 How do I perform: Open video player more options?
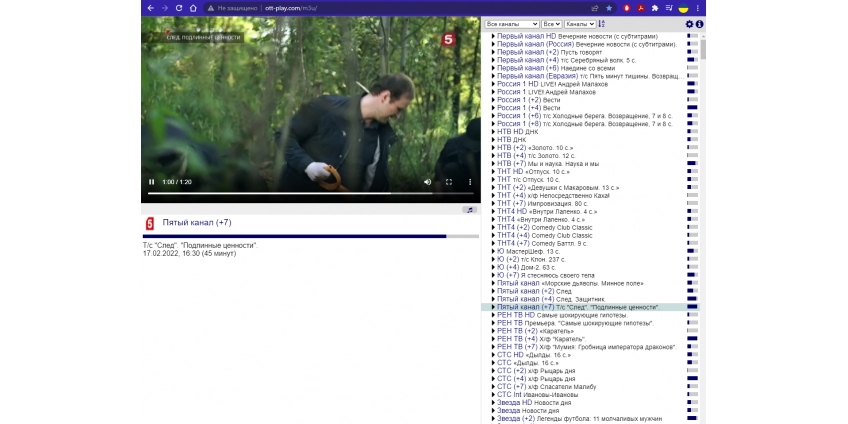(x=469, y=182)
